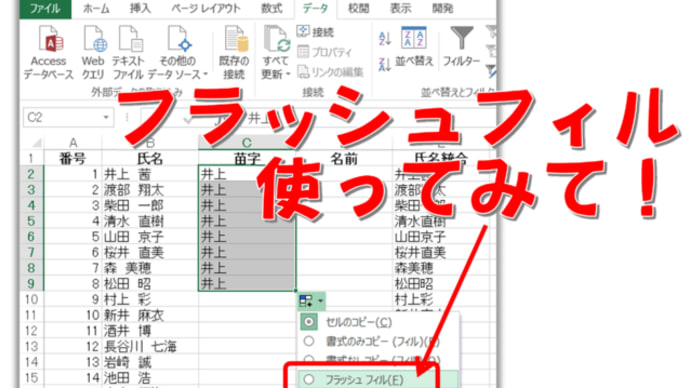Viewport: 690px width, 388px height.
Task: Click cell 桜井直美 in the 氏名結合 column
Action: (441, 253)
